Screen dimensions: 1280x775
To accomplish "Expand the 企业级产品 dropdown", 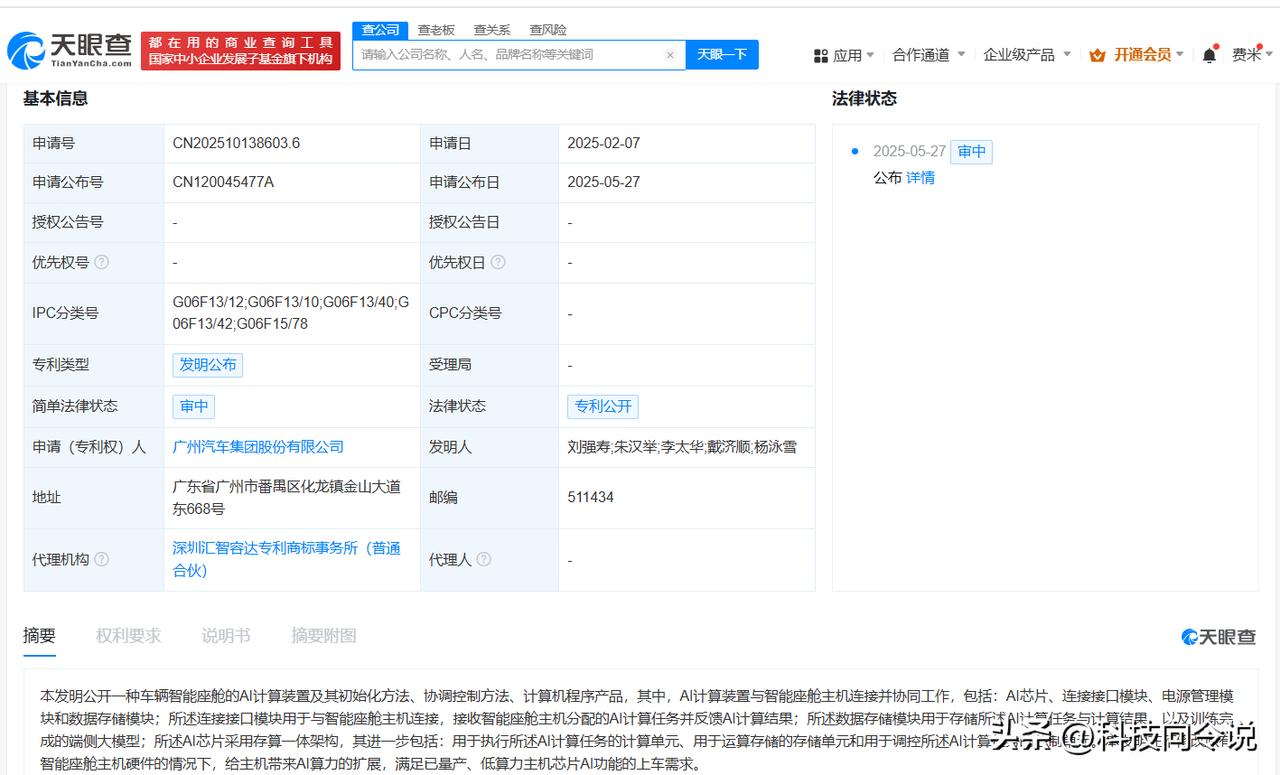I will [x=1027, y=55].
